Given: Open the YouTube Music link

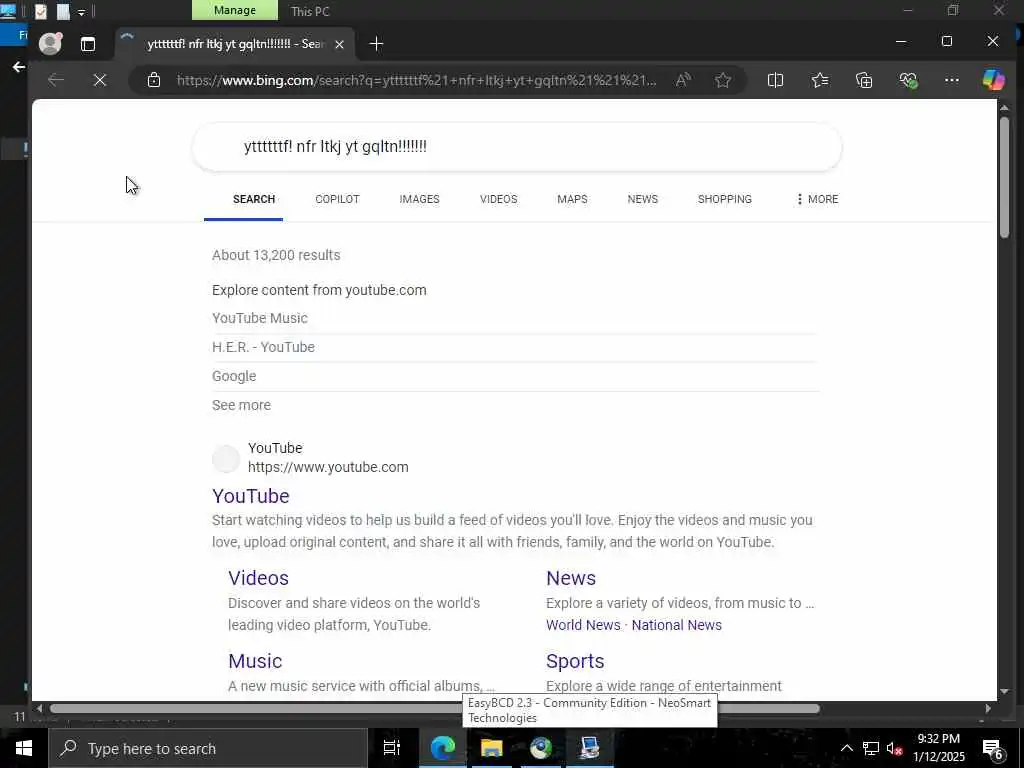Looking at the screenshot, I should (259, 318).
